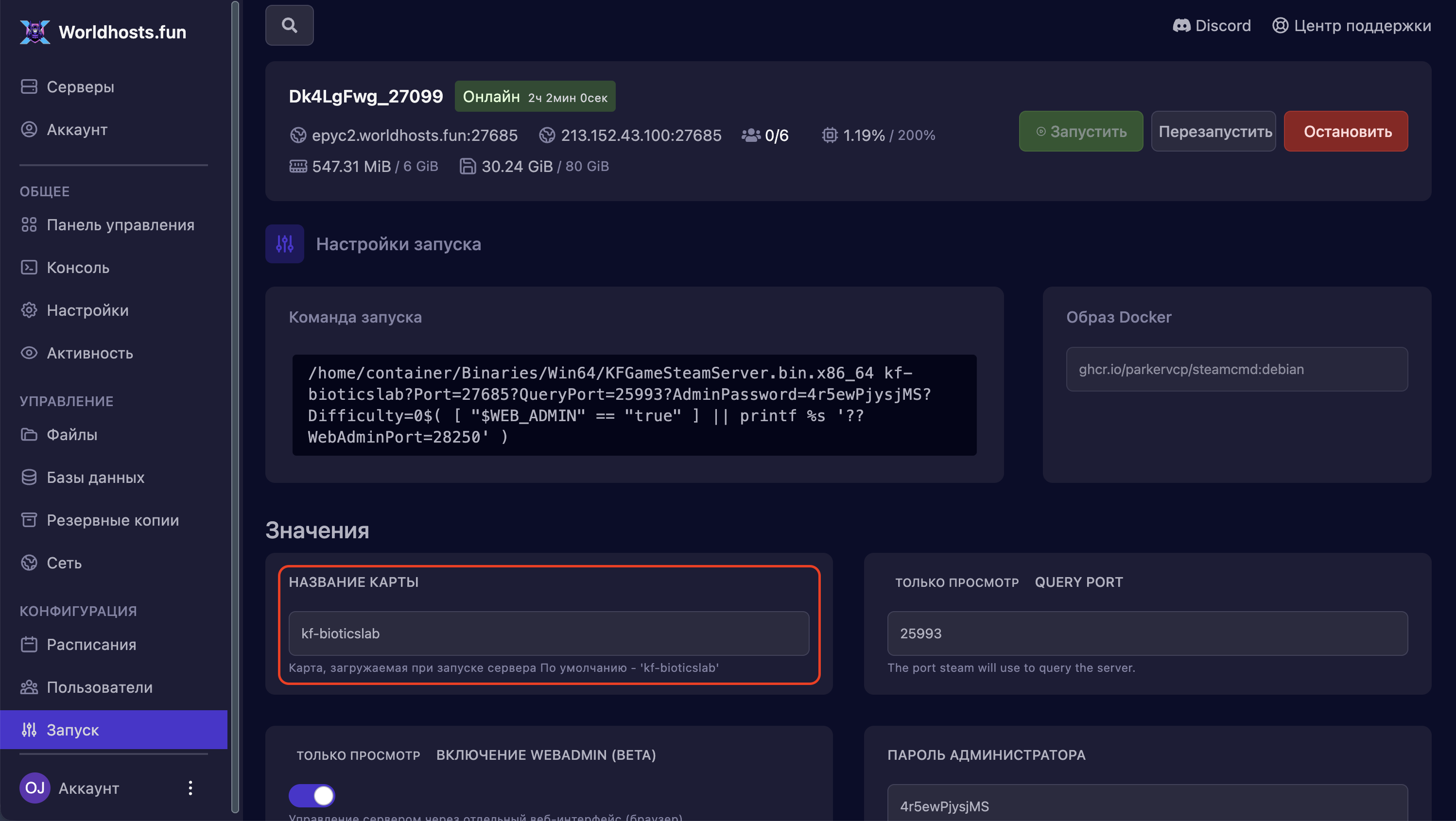The height and width of the screenshot is (821, 1456).
Task: Open Серверы in sidebar
Action: coord(80,87)
